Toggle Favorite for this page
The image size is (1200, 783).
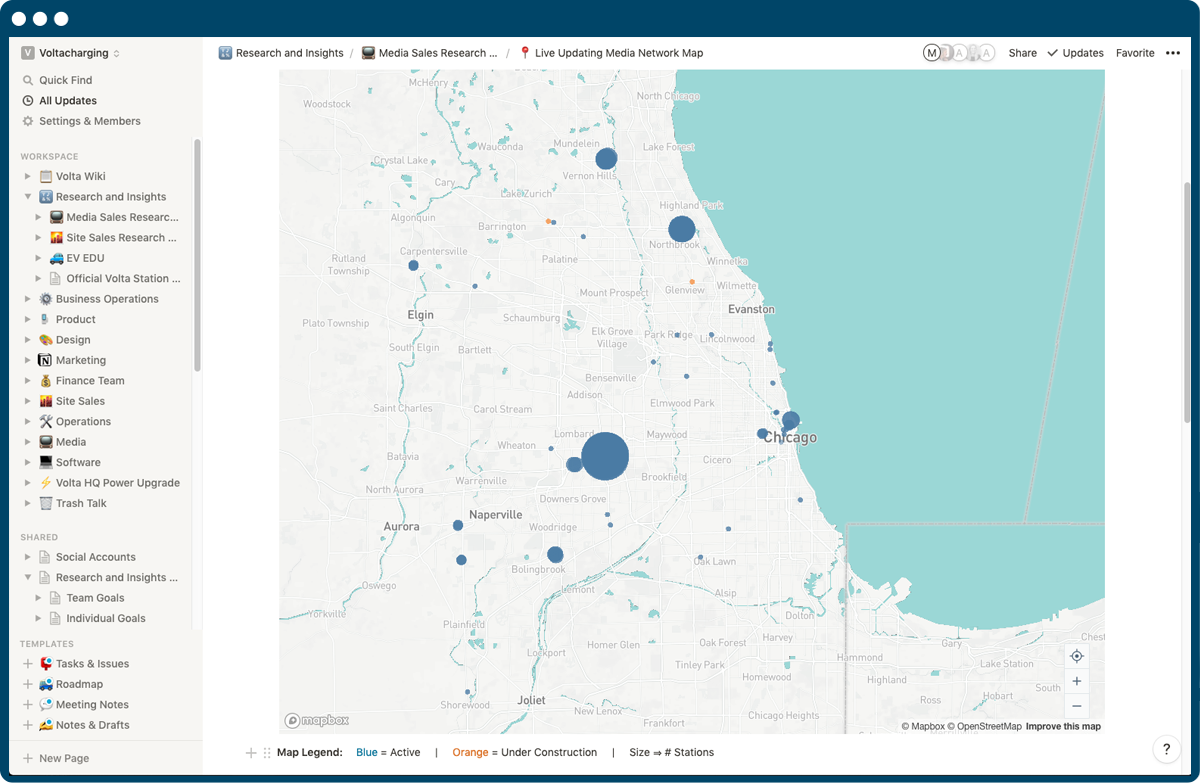[x=1134, y=52]
